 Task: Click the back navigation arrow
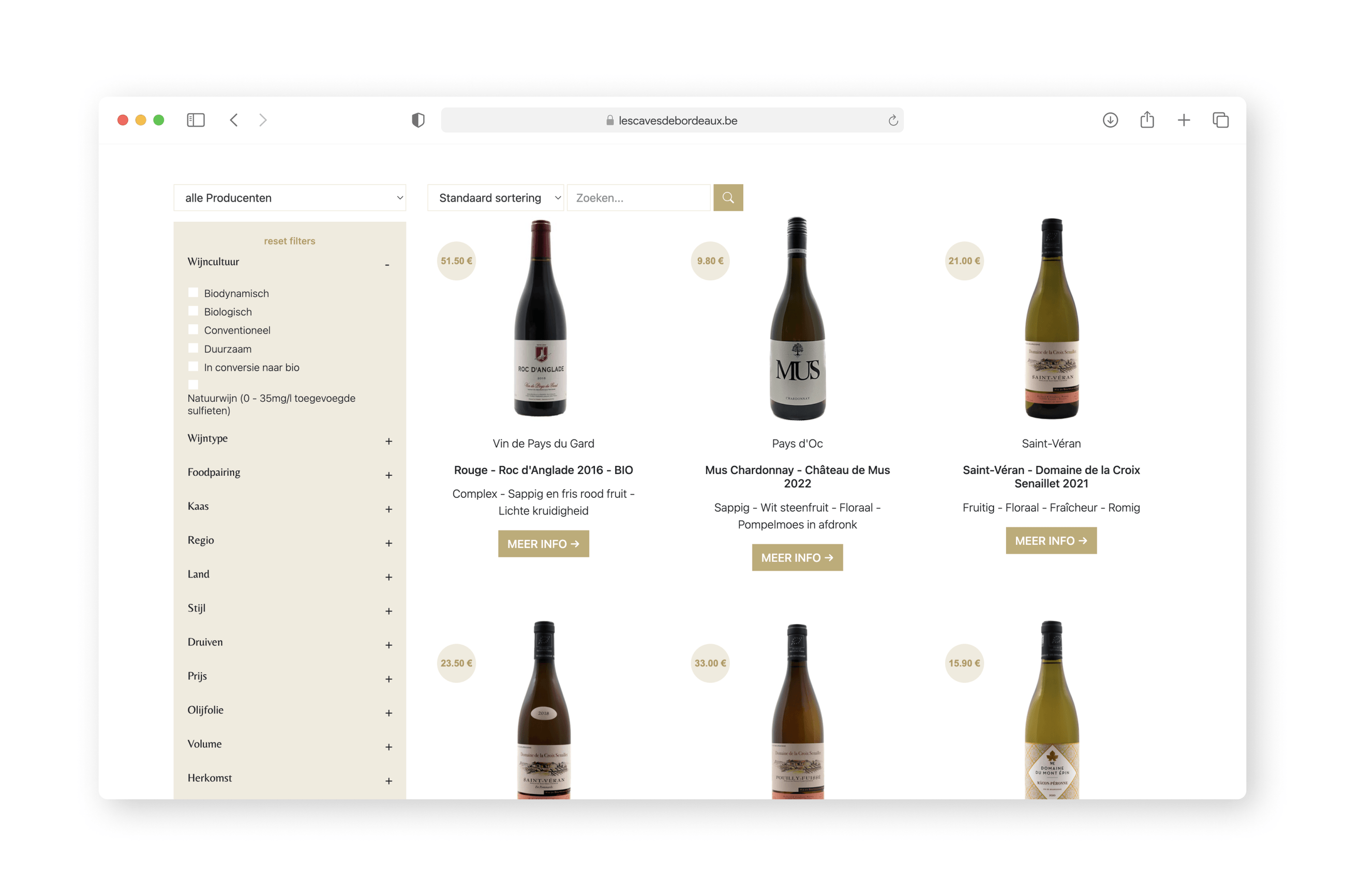pyautogui.click(x=233, y=120)
